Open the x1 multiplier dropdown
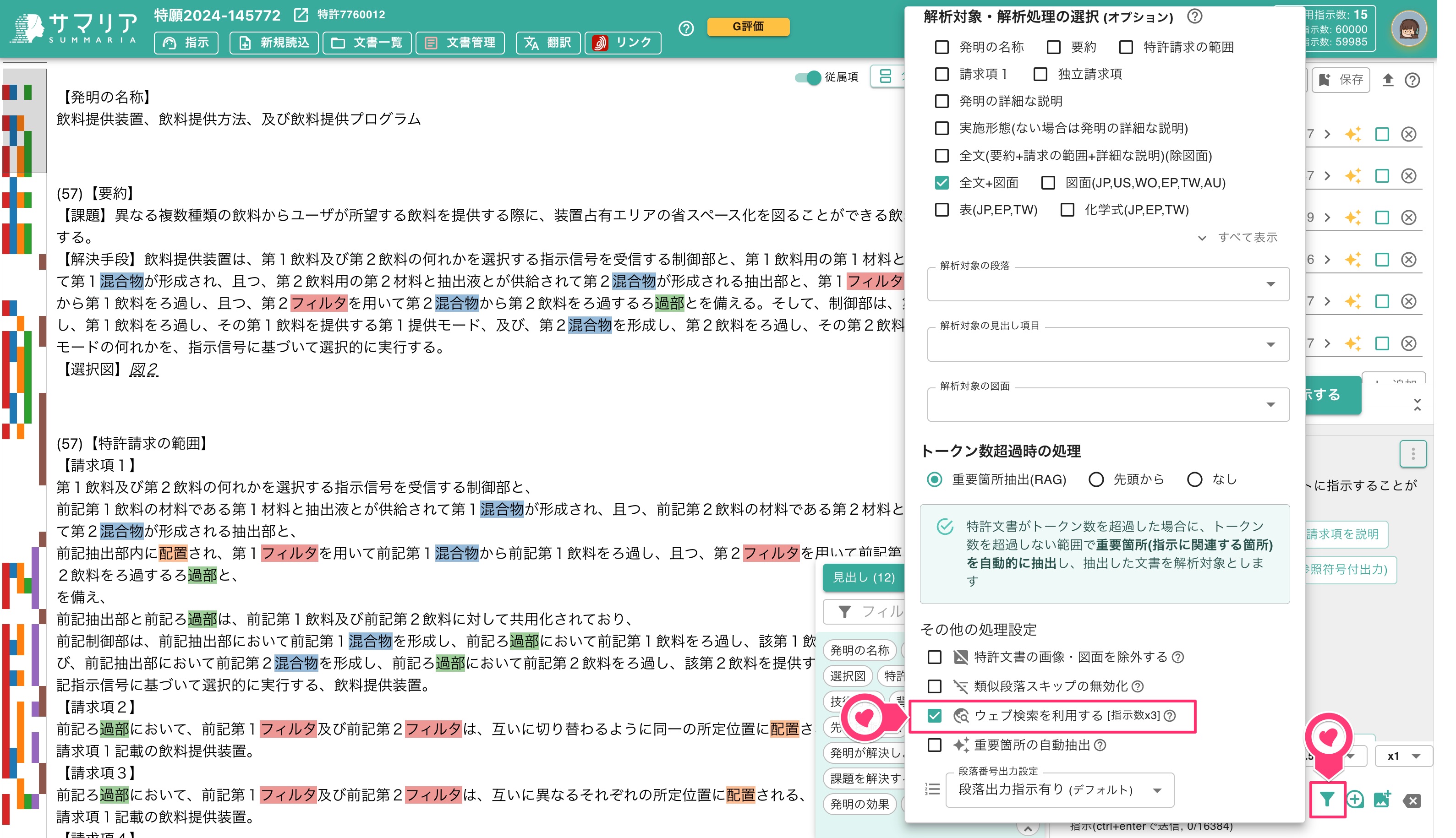Image resolution: width=1456 pixels, height=838 pixels. (x=1404, y=756)
